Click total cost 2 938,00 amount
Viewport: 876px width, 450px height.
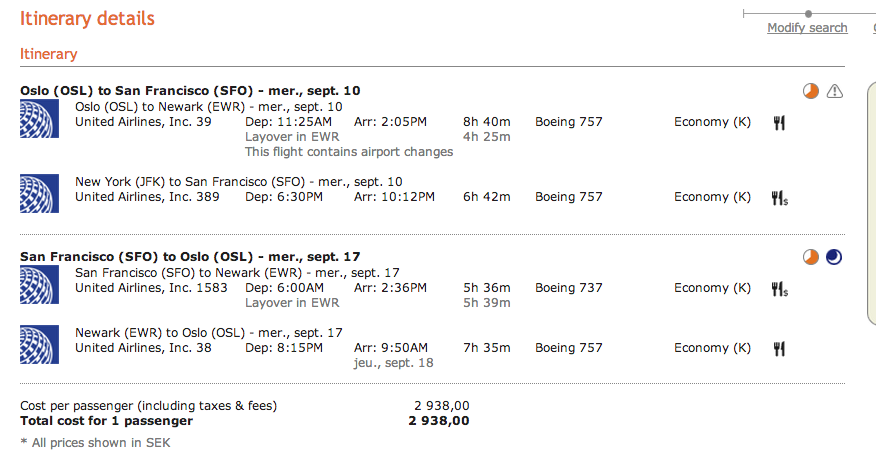point(438,421)
